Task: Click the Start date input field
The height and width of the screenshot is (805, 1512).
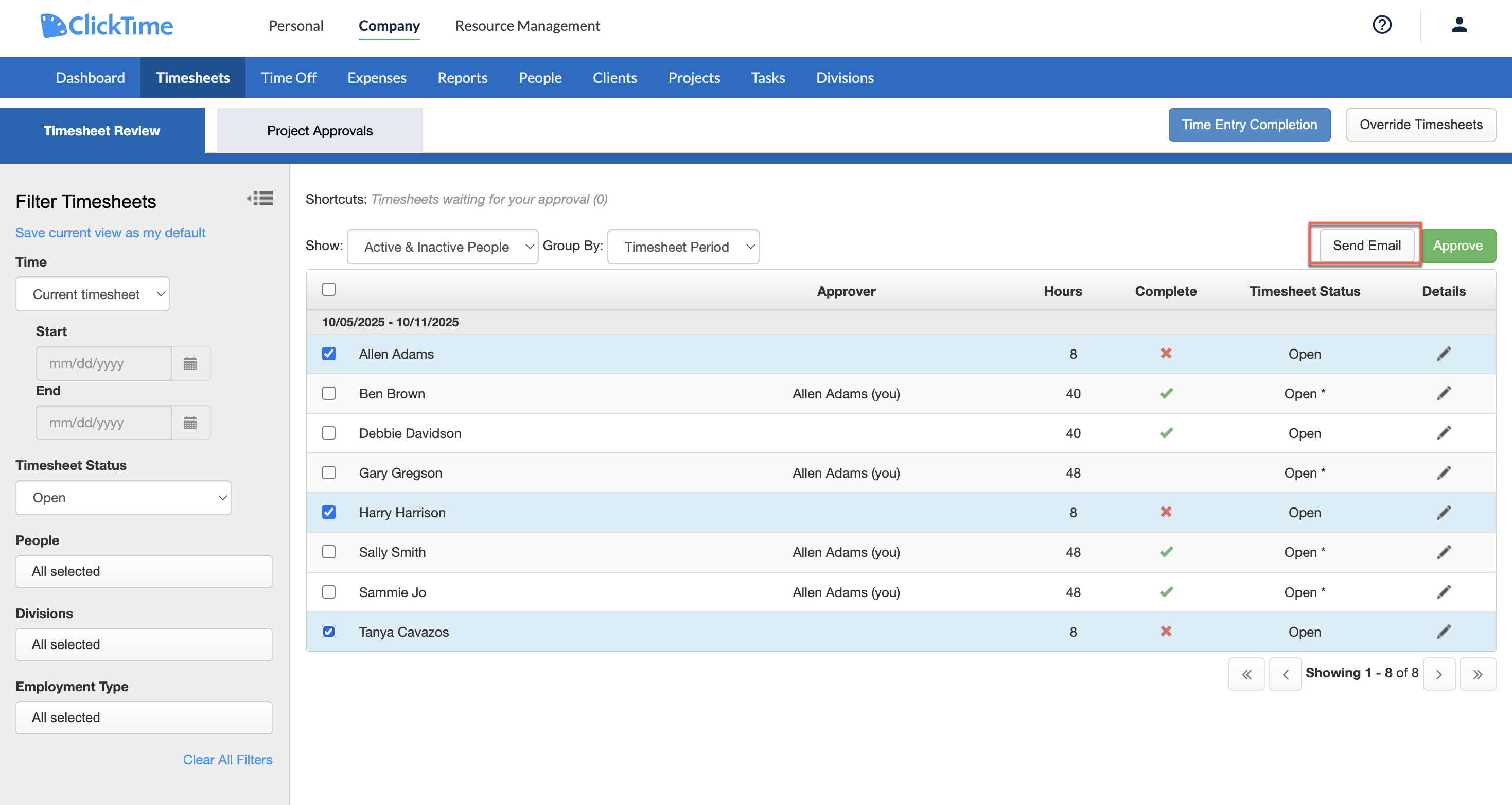Action: (x=104, y=363)
